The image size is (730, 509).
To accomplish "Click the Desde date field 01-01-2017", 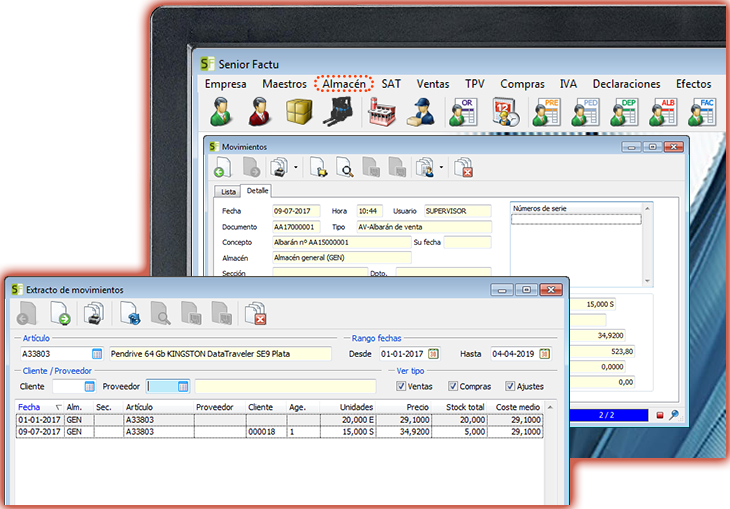I will 403,354.
